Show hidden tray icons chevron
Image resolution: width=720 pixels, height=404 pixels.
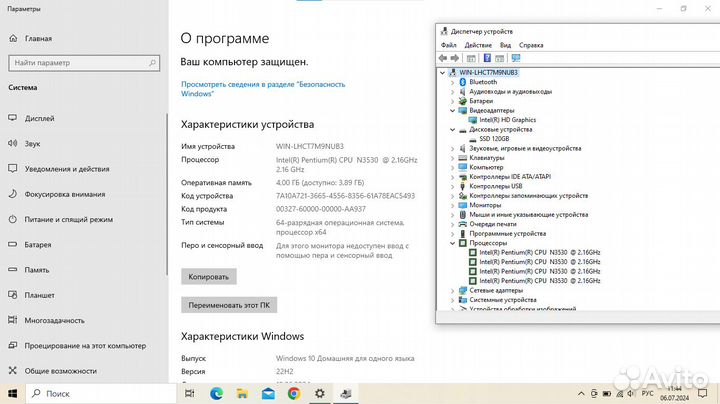pos(581,394)
